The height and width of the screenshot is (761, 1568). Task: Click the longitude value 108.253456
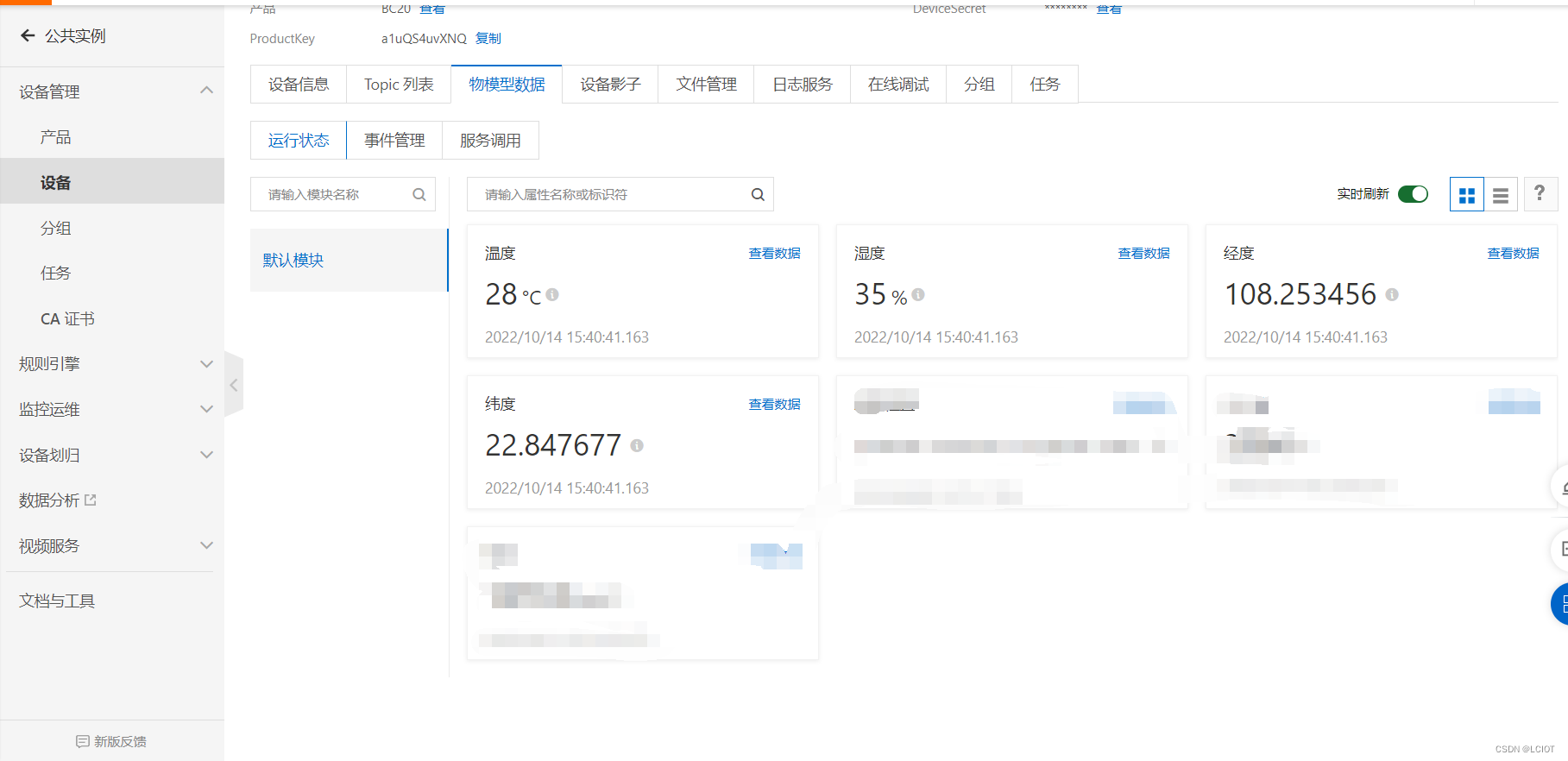click(x=1300, y=294)
